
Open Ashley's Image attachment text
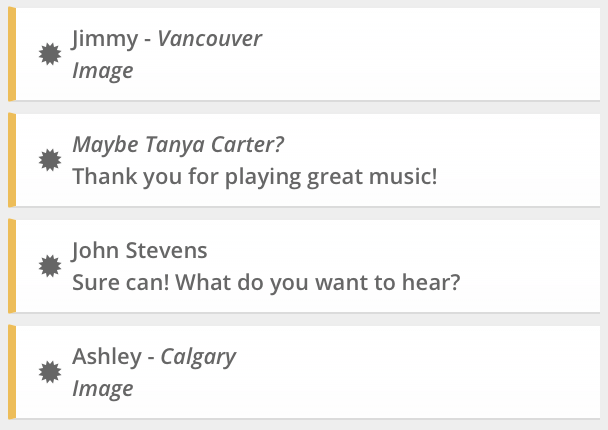[103, 389]
